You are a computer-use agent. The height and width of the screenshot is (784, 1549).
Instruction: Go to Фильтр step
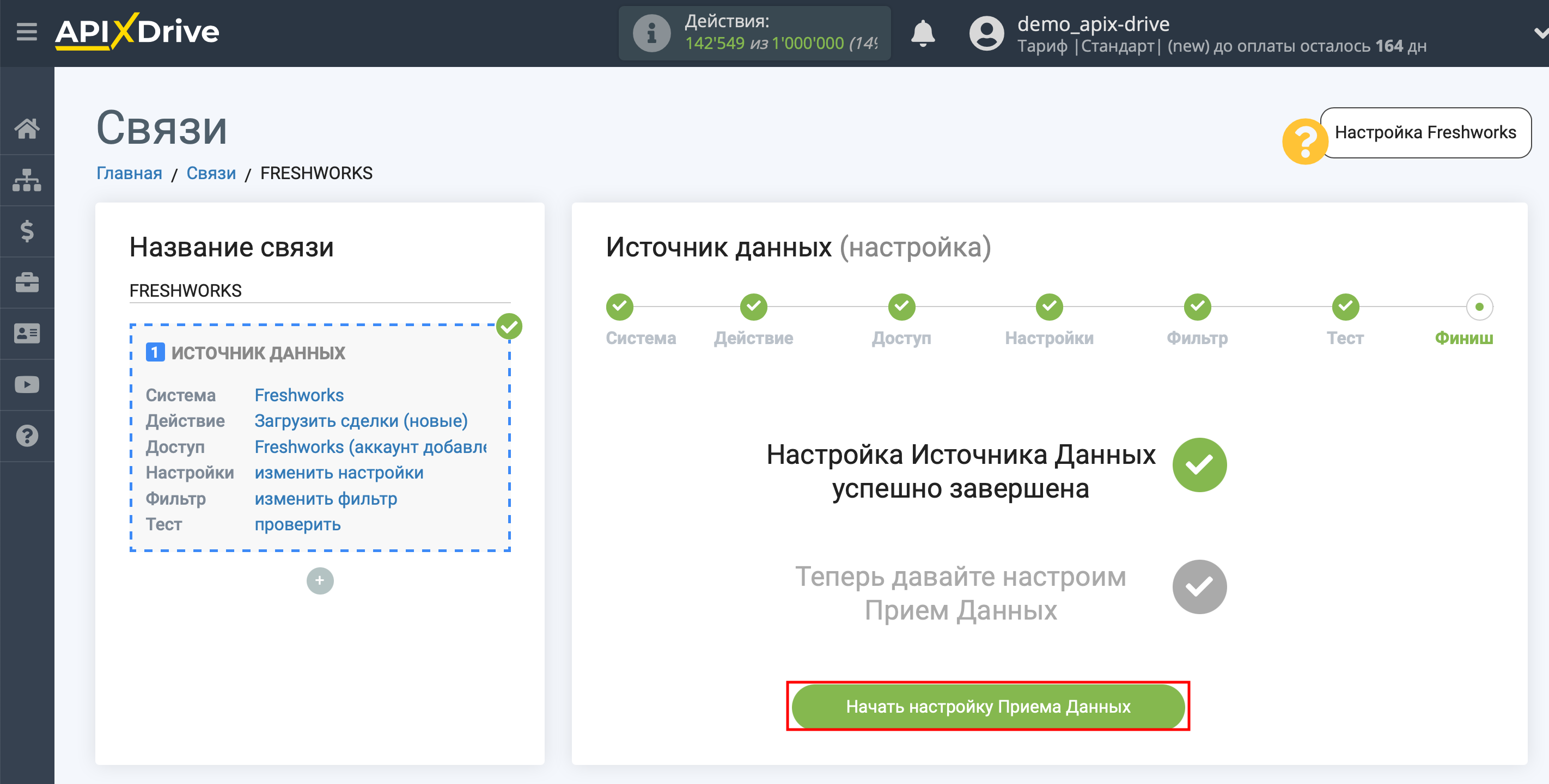click(1197, 307)
